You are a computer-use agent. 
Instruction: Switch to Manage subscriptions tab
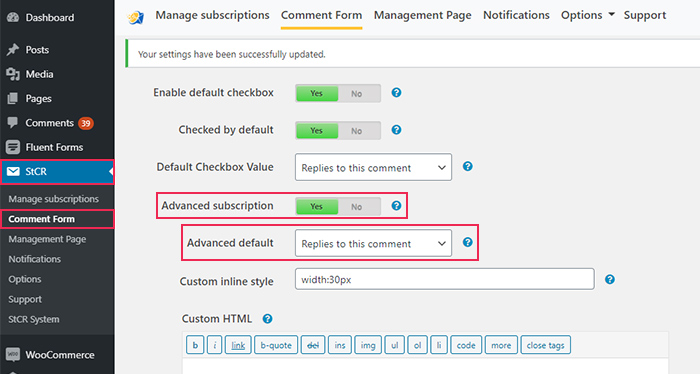point(212,15)
